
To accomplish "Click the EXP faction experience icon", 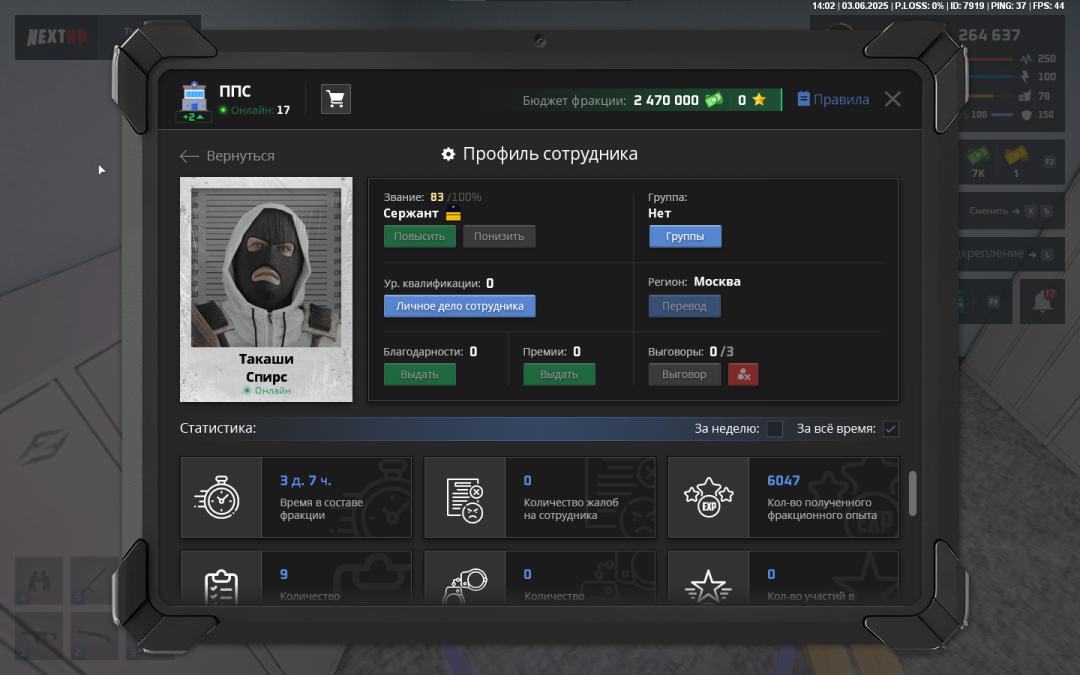I will coord(708,498).
